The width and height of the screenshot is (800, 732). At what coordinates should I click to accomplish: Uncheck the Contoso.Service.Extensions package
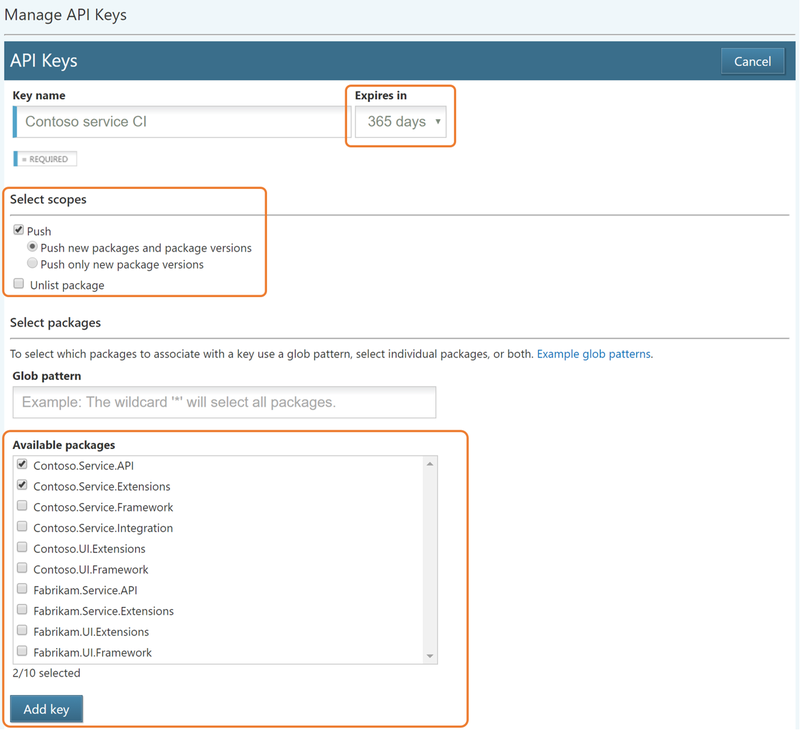click(x=22, y=484)
